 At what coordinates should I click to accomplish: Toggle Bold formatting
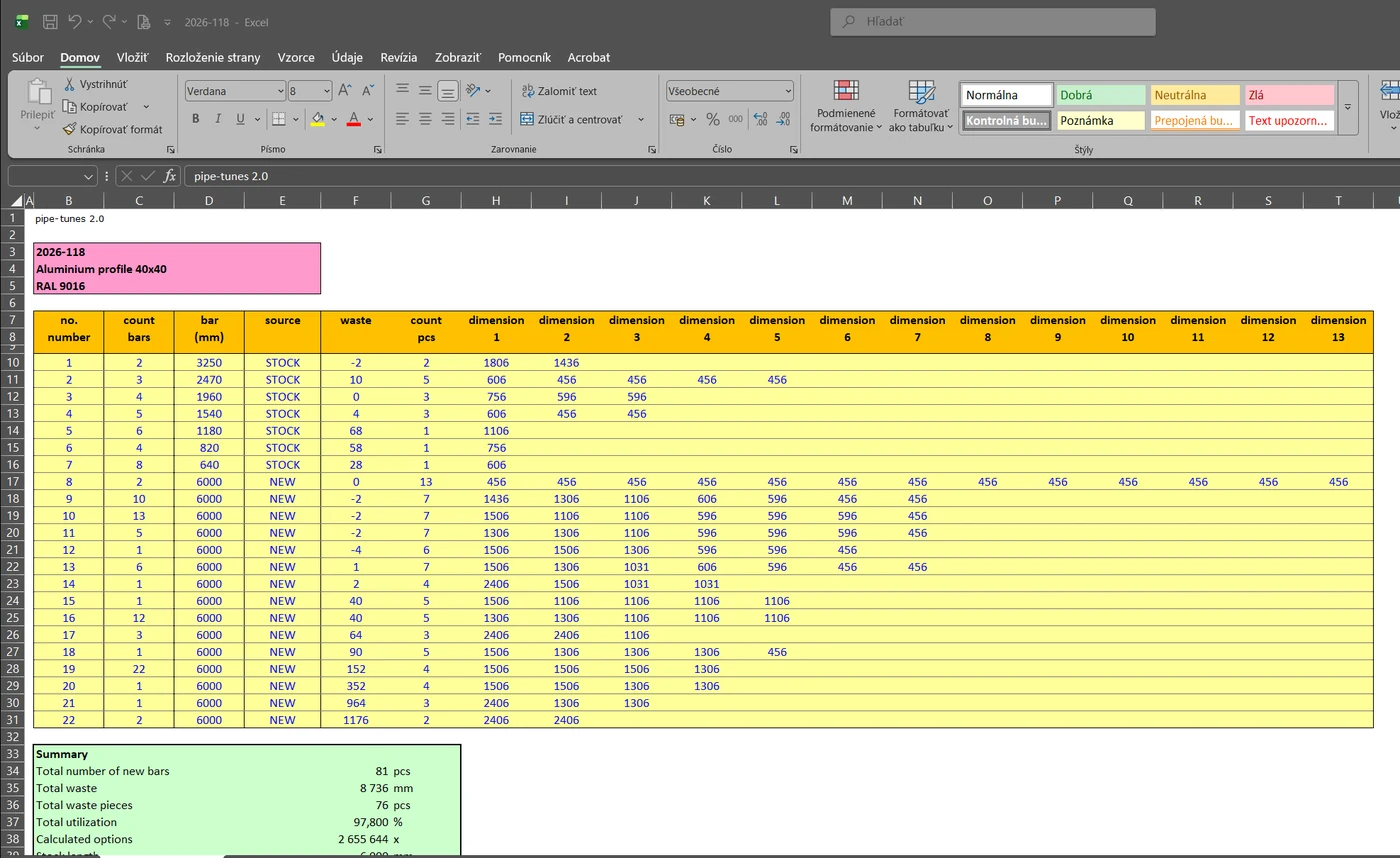pos(195,119)
